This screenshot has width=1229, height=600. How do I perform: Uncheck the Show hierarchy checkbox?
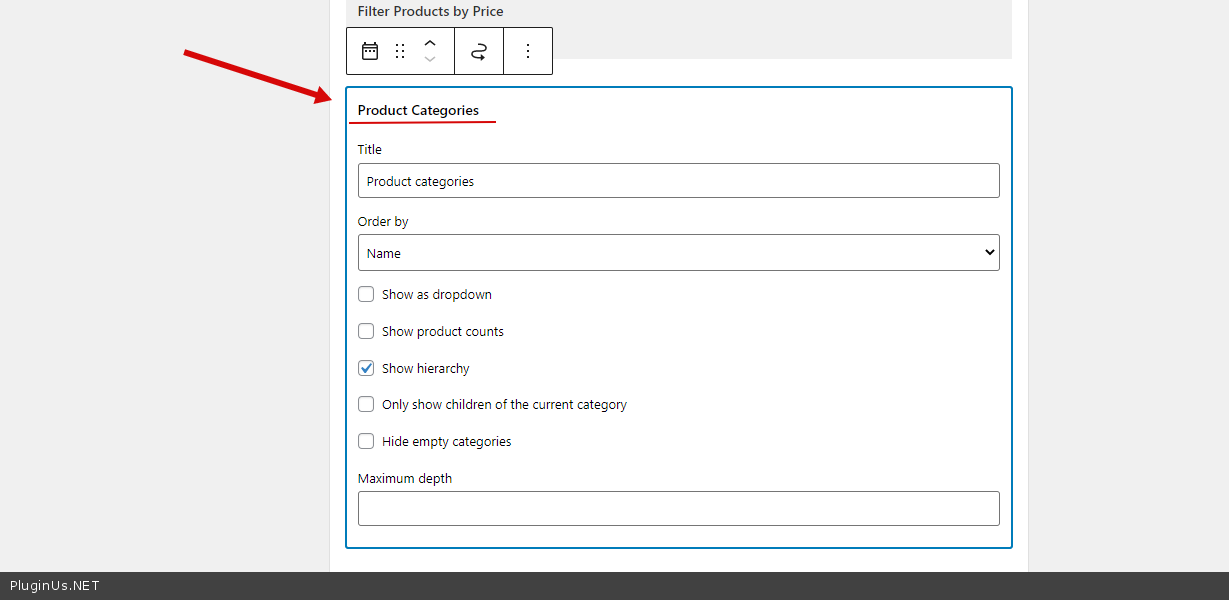(x=366, y=368)
